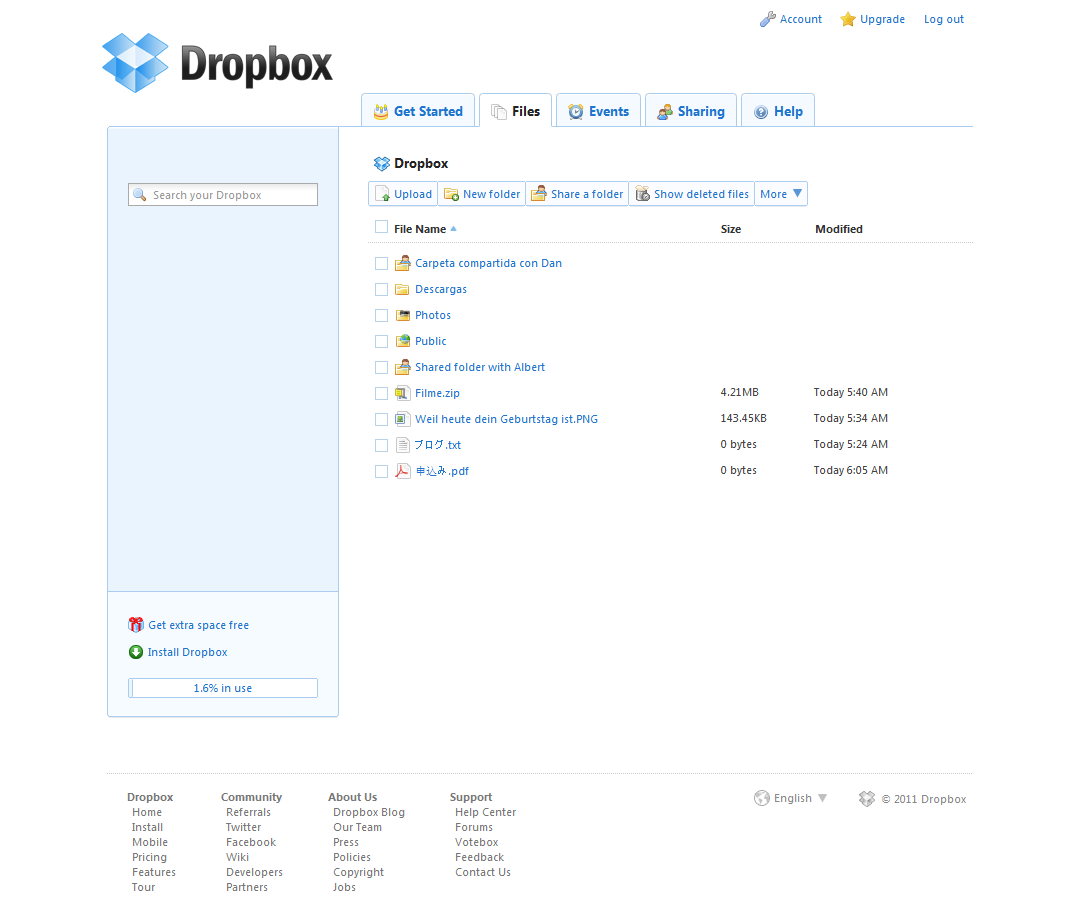The height and width of the screenshot is (920, 1080).
Task: Click the 1.6% in use storage bar
Action: (223, 688)
